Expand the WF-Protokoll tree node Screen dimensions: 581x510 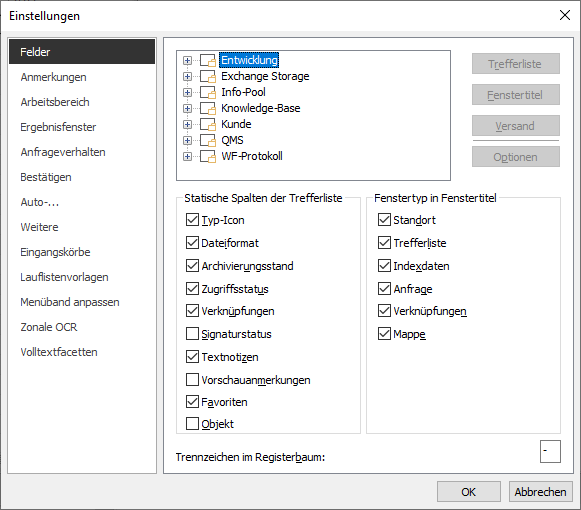pyautogui.click(x=187, y=156)
